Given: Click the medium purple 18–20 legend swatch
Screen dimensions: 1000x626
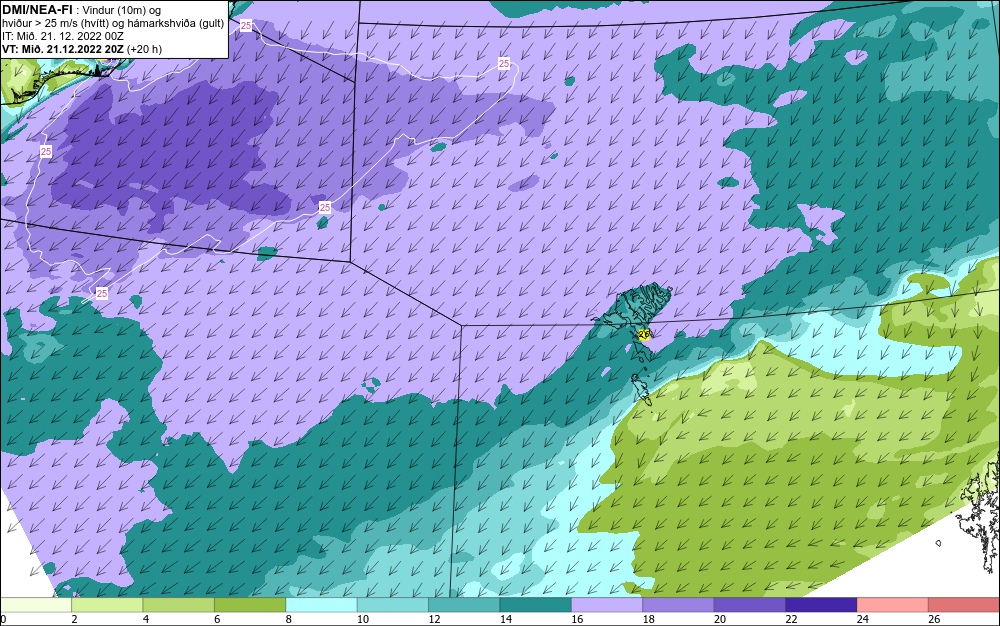Looking at the screenshot, I should point(679,605).
